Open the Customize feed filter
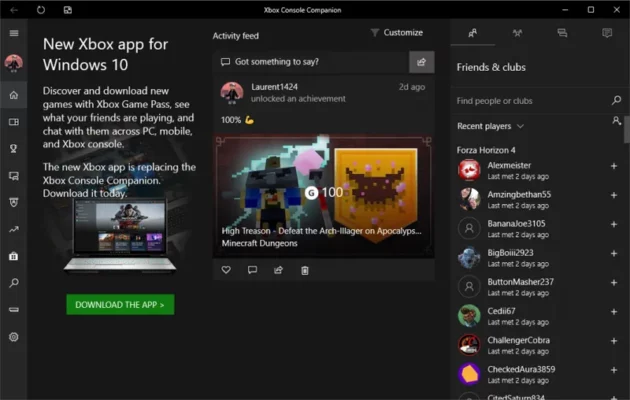Viewport: 630px width, 400px height. click(x=397, y=33)
